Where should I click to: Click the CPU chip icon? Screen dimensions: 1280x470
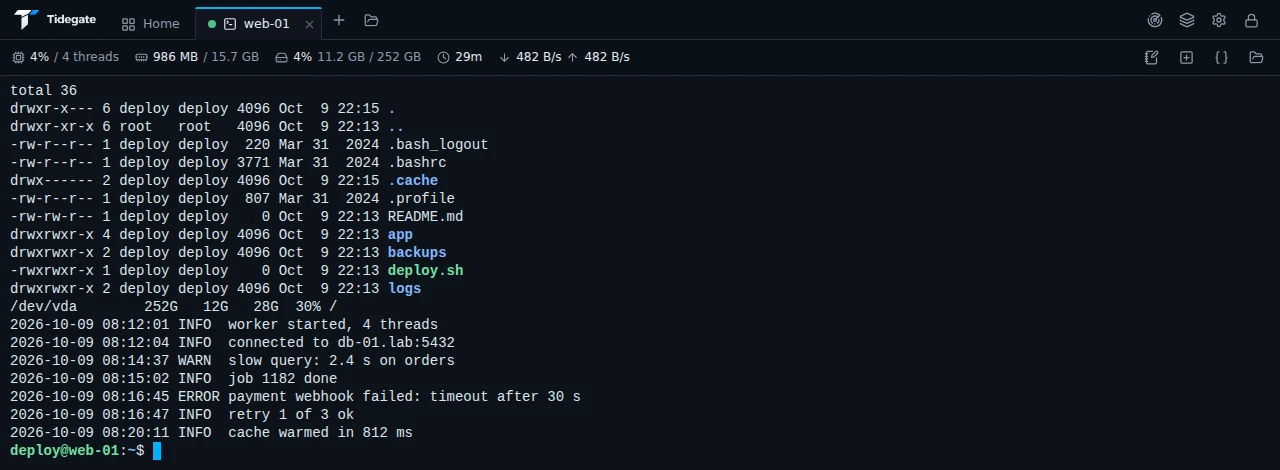pyautogui.click(x=18, y=57)
